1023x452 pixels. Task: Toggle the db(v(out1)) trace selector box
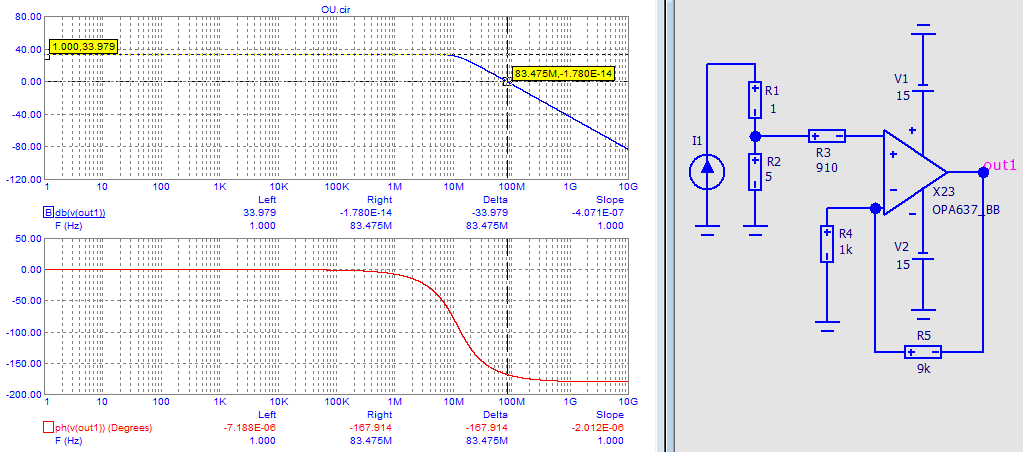click(46, 212)
